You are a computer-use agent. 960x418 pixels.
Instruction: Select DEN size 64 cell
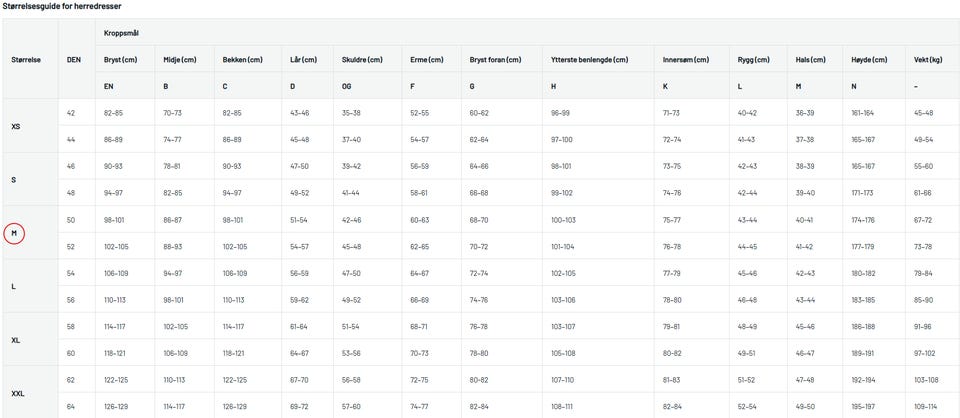(71, 406)
